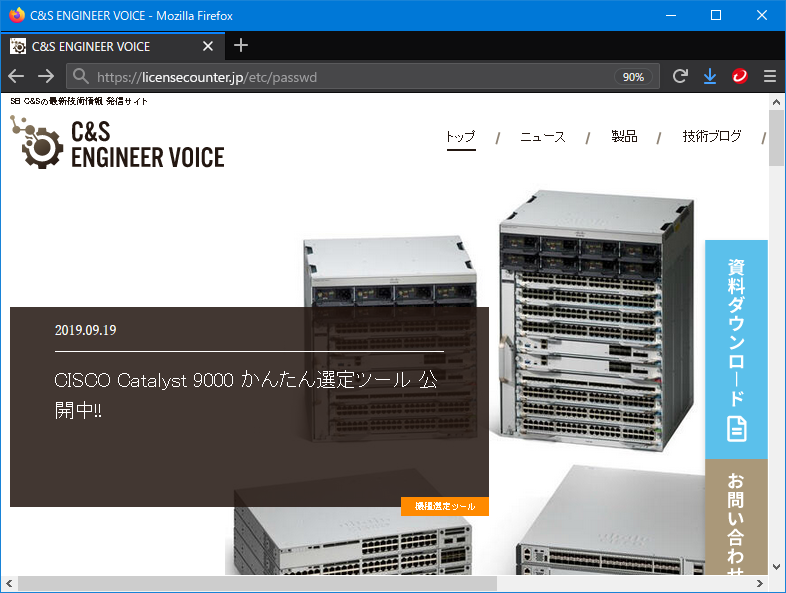Click the horizontal scrollbar right arrow

point(760,583)
